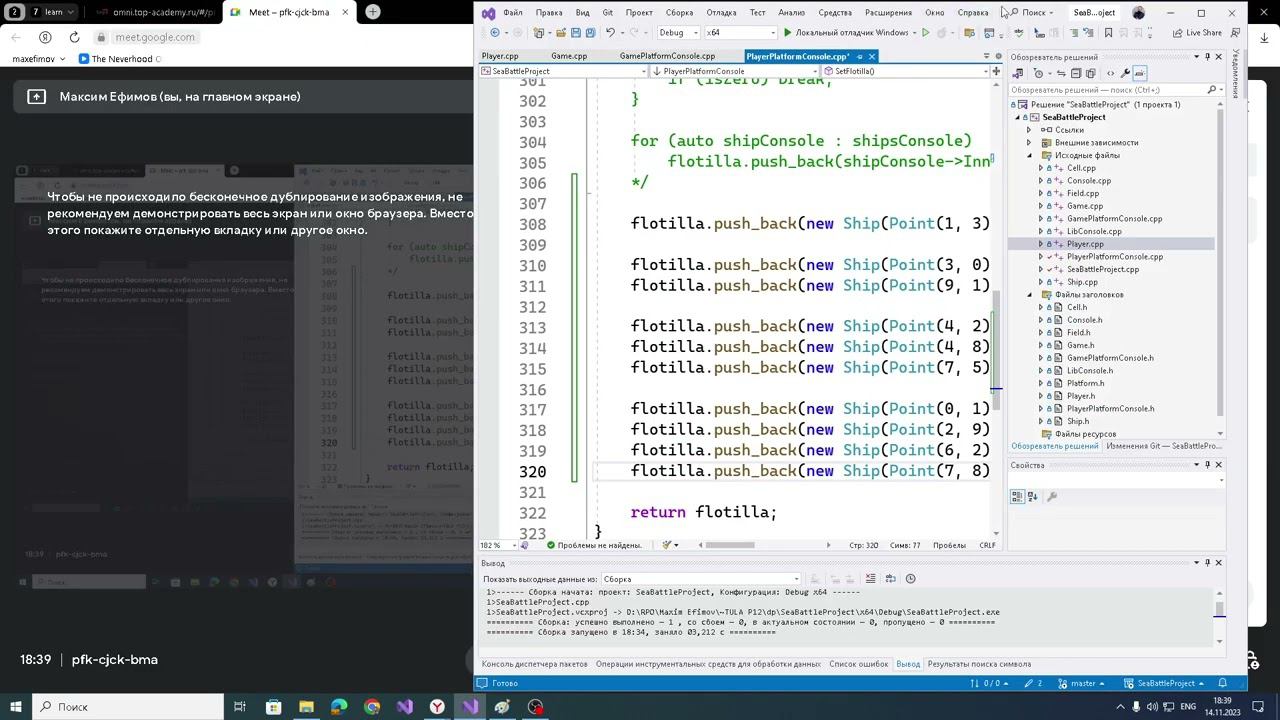Click Show All Files in Solution Explorer
This screenshot has height=720, width=1280.
[1091, 73]
